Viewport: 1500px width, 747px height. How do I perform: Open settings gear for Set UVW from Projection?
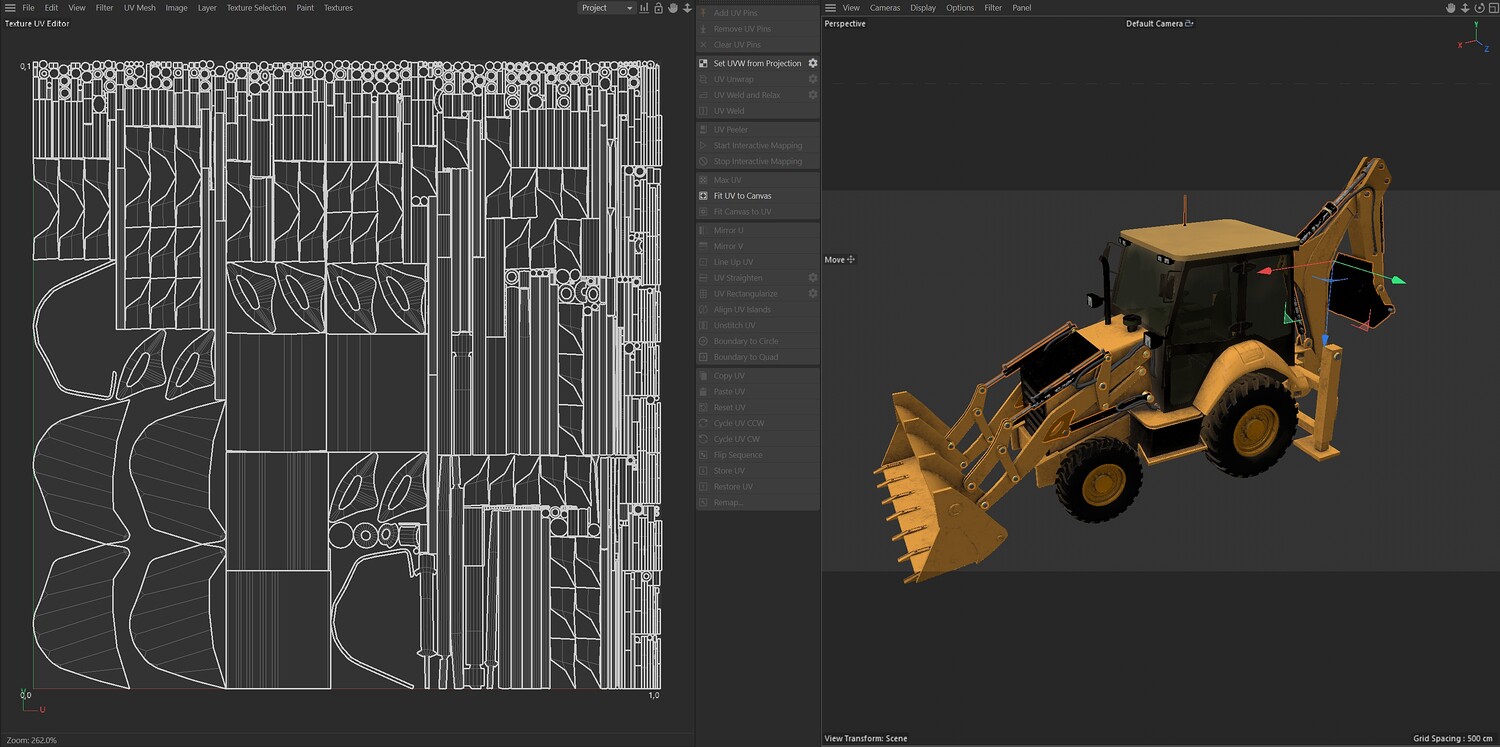point(813,63)
